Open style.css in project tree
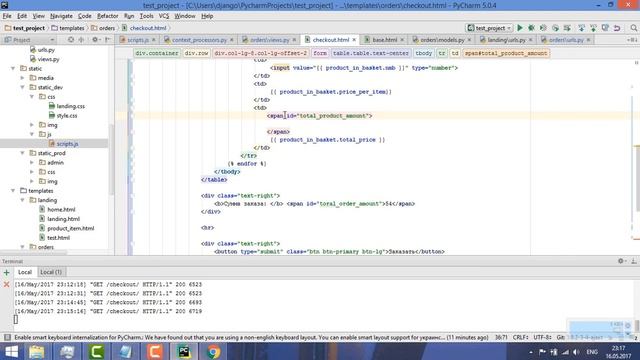This screenshot has height=360, width=640. tap(67, 116)
